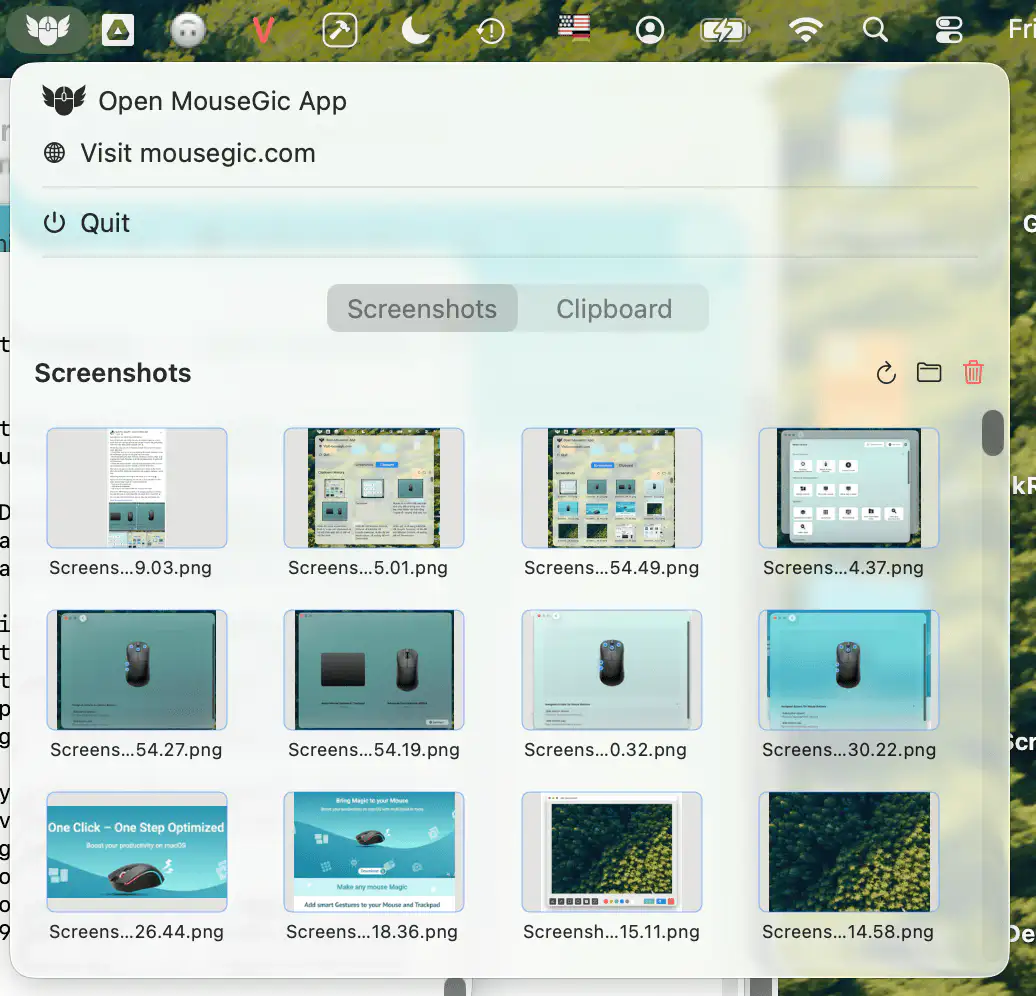Open the Wi-Fi status menu
This screenshot has height=996, width=1036.
(x=805, y=30)
